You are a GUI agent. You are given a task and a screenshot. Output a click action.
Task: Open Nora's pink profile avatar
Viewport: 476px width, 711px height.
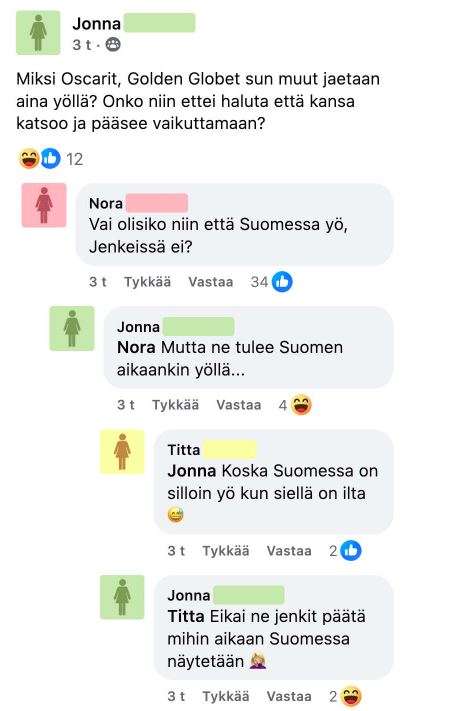44,205
